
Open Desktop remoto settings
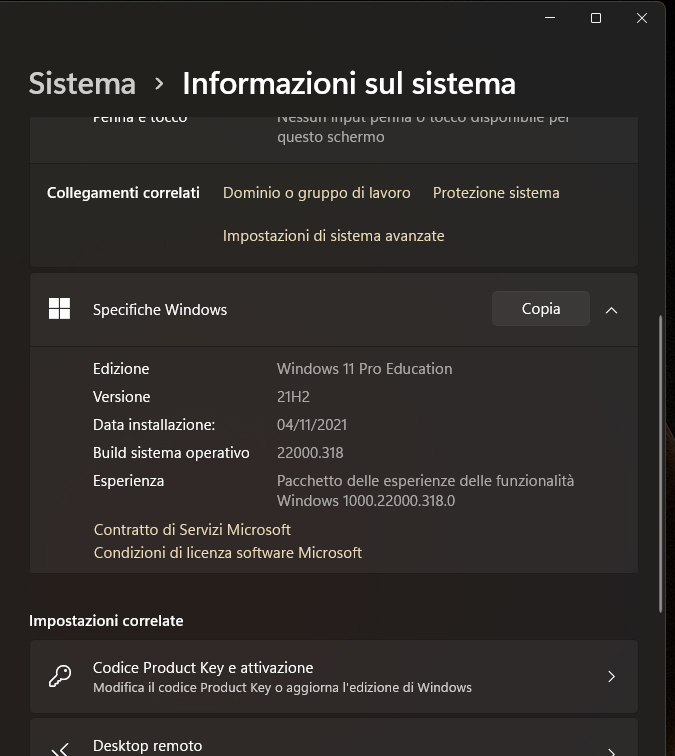pos(334,738)
